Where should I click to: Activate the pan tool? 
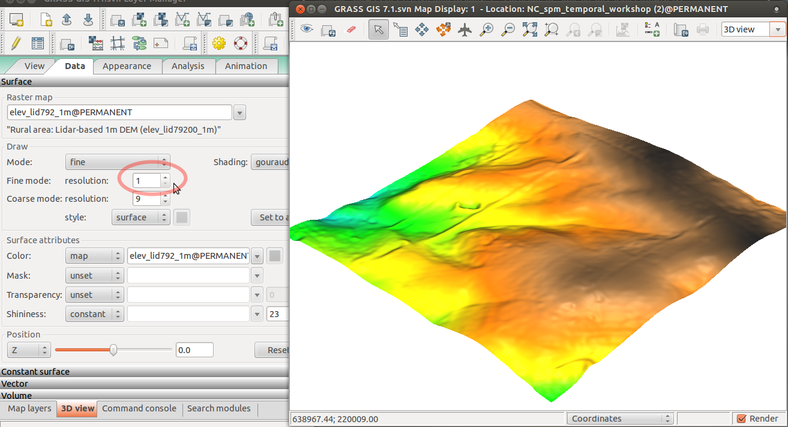point(422,30)
